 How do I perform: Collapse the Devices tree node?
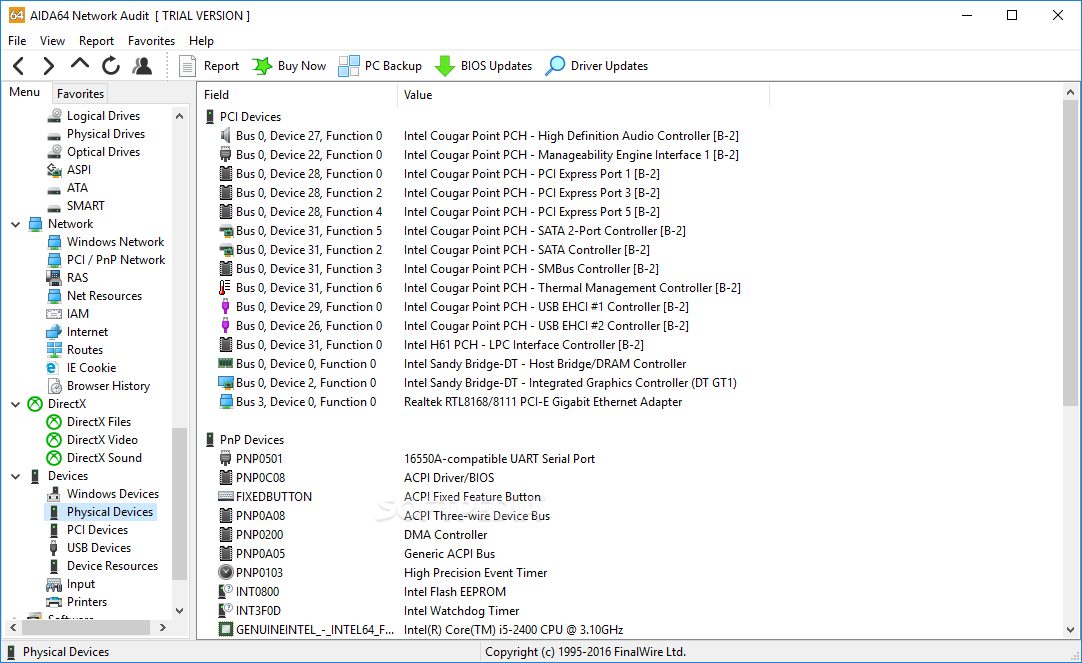click(16, 476)
